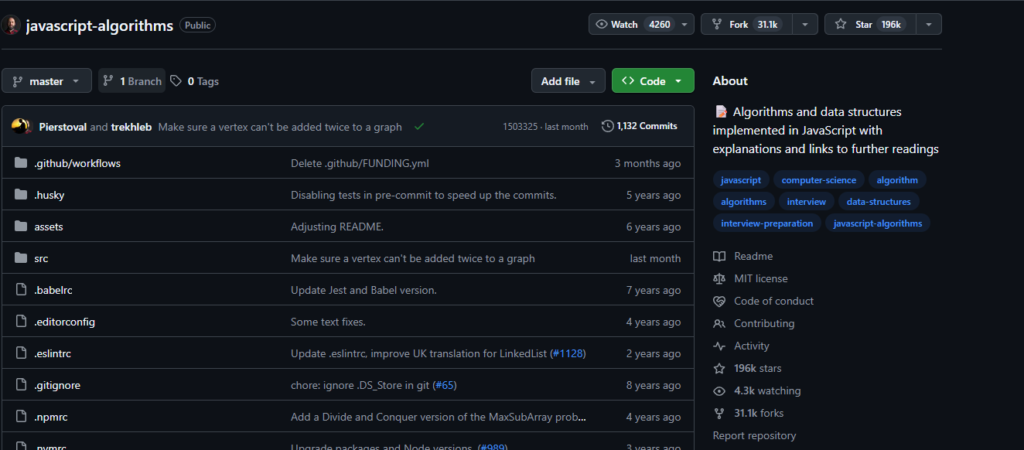
Task: Click the Pierstoval author avatar
Action: pos(20,127)
